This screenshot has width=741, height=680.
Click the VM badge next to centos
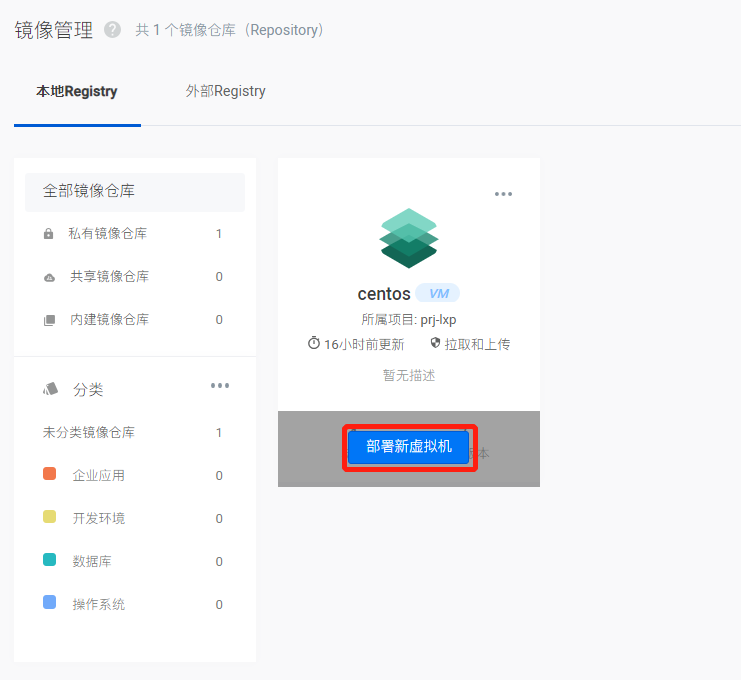[438, 294]
